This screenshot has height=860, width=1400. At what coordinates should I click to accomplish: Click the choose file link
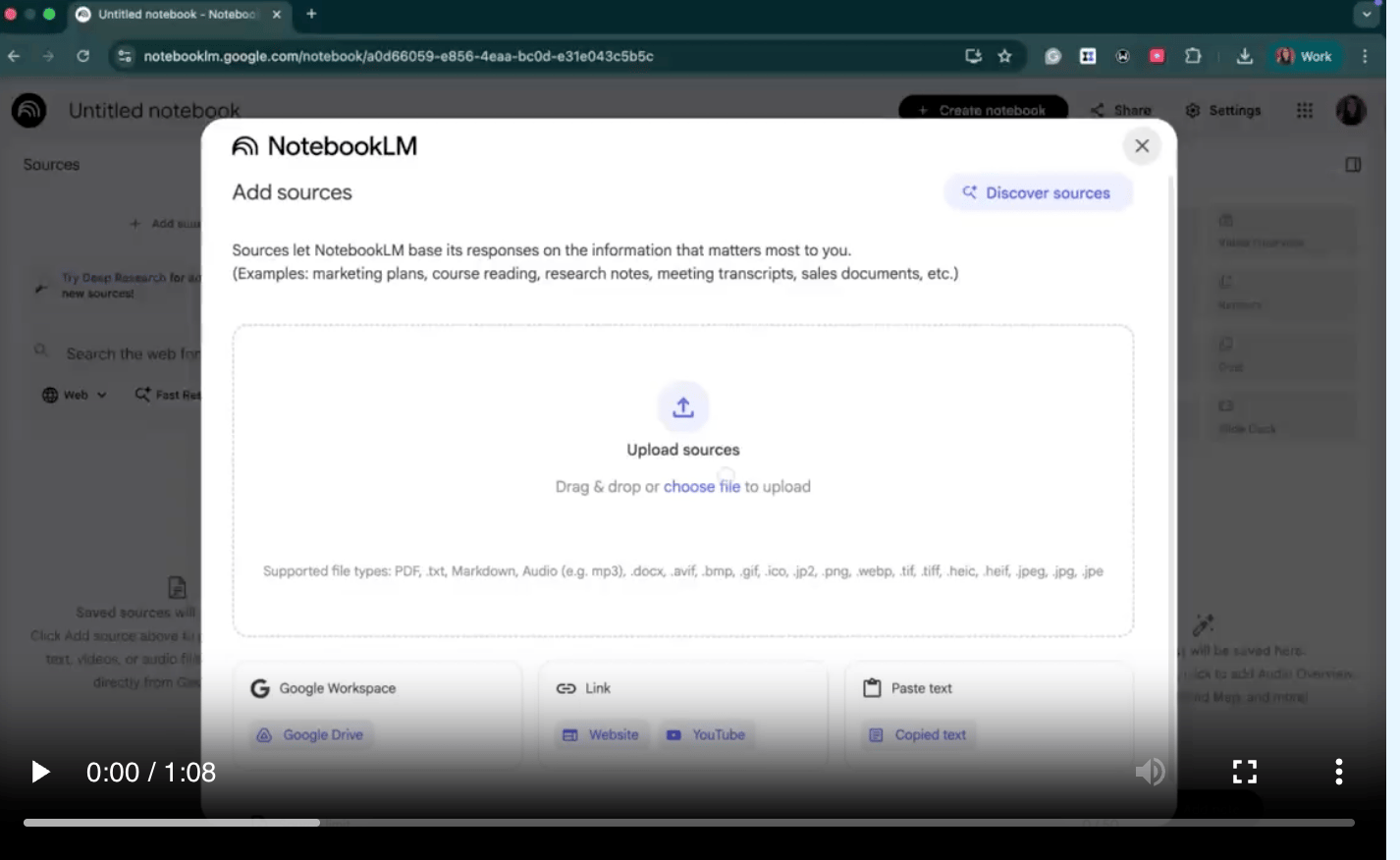(x=702, y=487)
